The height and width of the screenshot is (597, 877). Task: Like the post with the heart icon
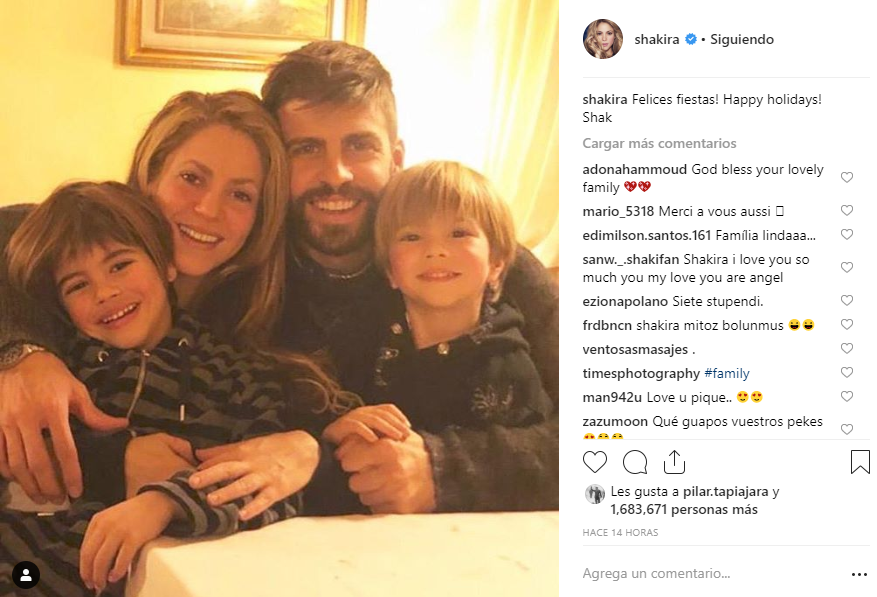point(595,462)
